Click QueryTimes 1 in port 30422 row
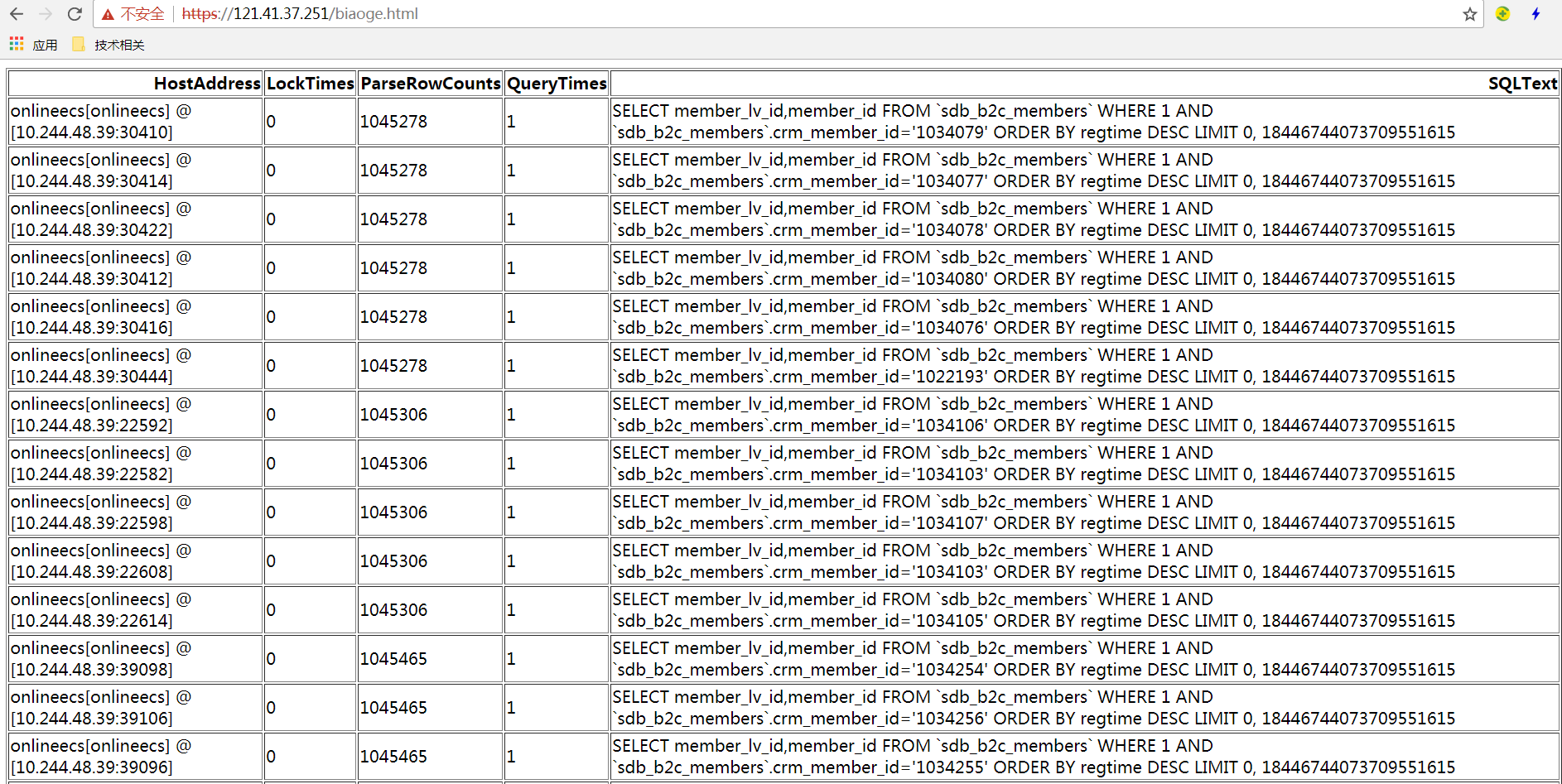This screenshot has height=784, width=1562. pos(557,219)
